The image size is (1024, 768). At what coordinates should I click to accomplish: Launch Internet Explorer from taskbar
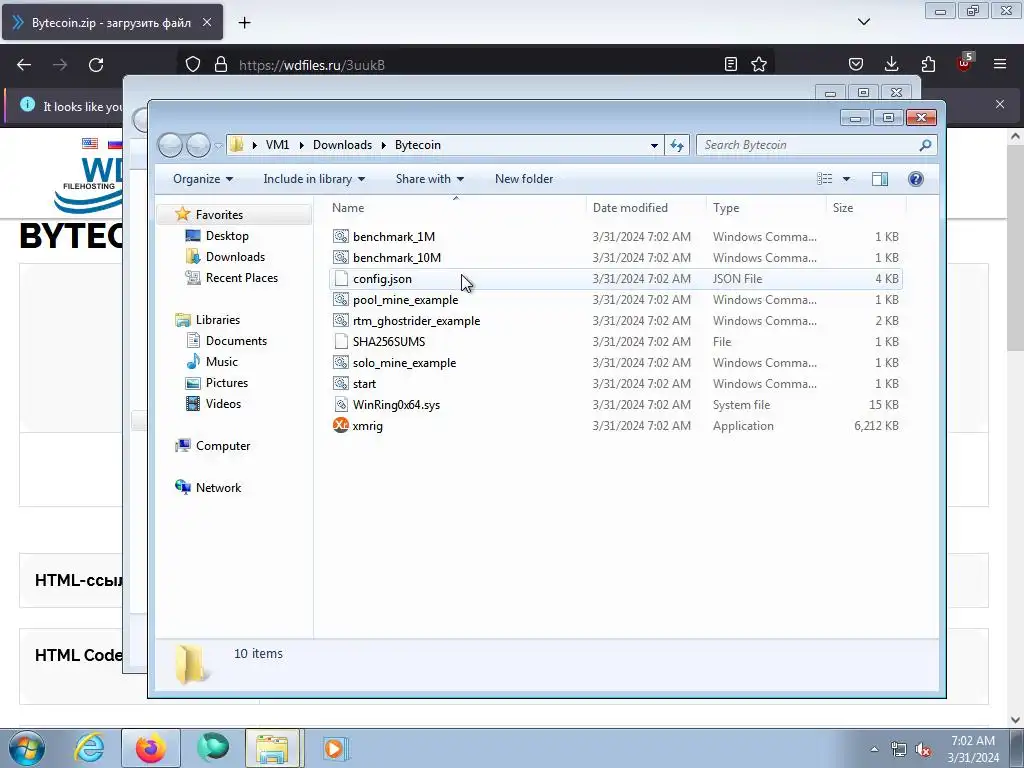coord(89,748)
